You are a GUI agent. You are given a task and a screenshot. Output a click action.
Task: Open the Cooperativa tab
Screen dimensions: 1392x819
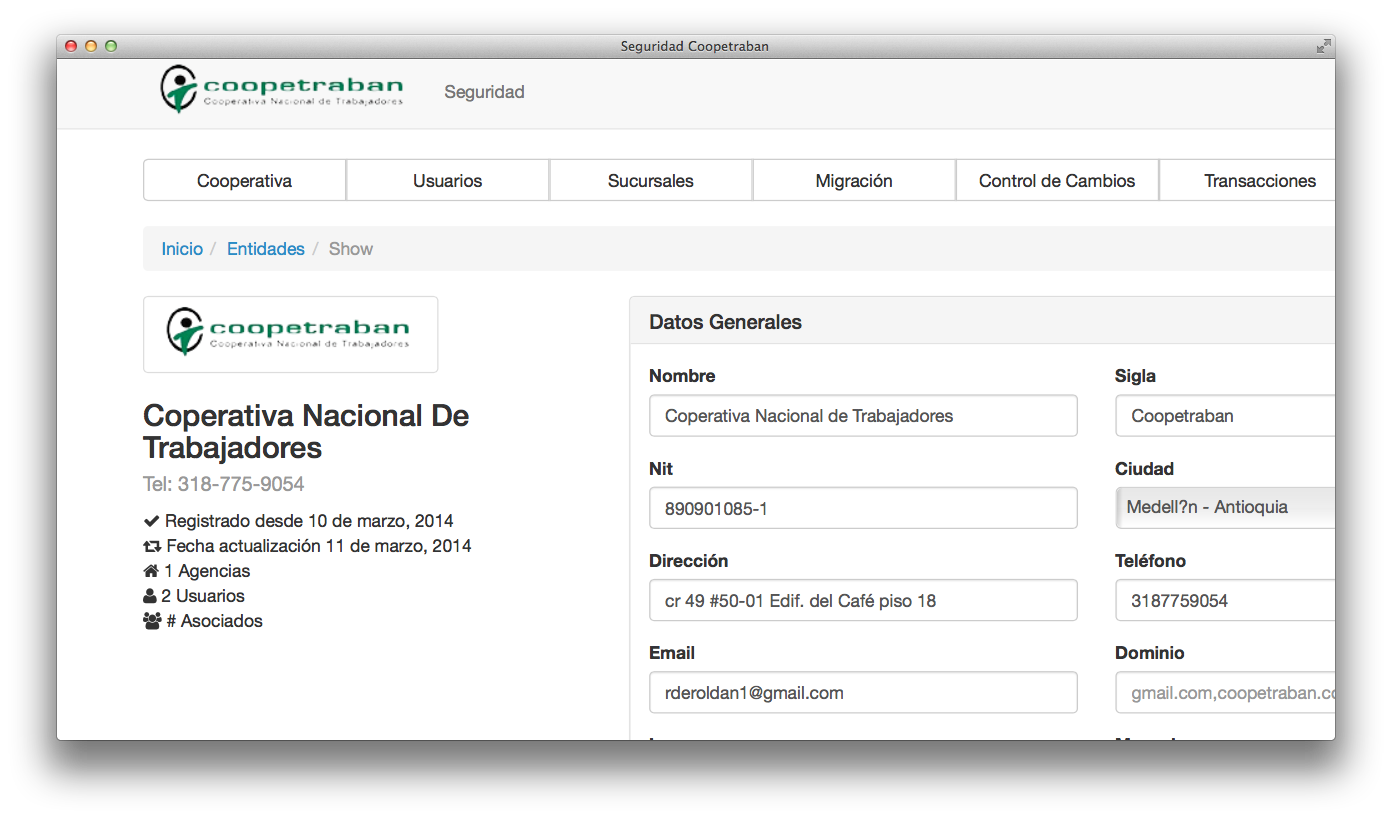click(244, 181)
